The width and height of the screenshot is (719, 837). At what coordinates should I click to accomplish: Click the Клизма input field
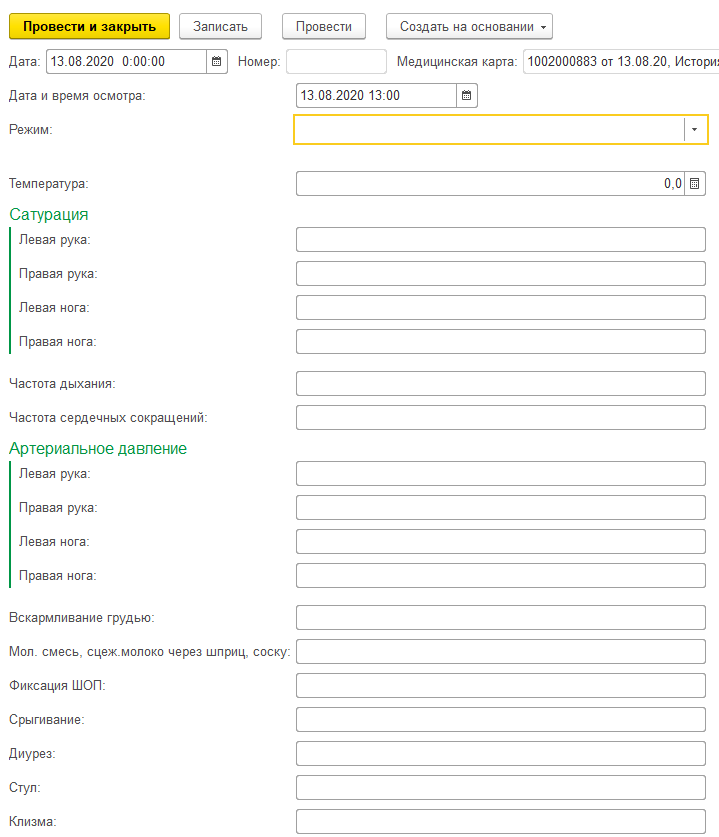(x=501, y=821)
